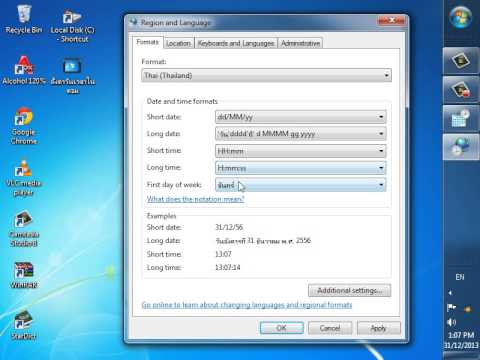
Task: Click the Region and Language title bar icon
Action: (x=134, y=22)
